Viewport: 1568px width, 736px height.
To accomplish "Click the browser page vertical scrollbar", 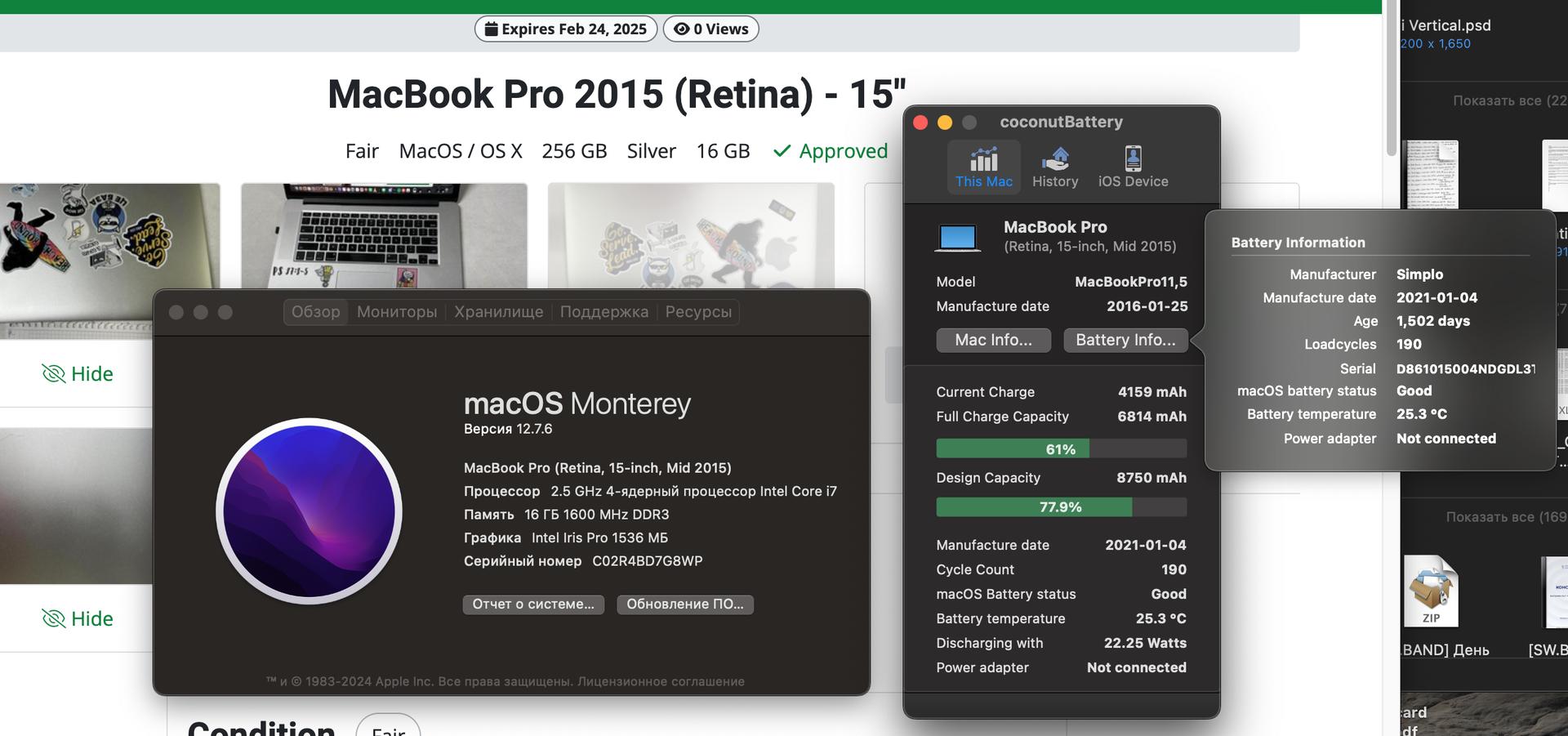I will click(1392, 78).
